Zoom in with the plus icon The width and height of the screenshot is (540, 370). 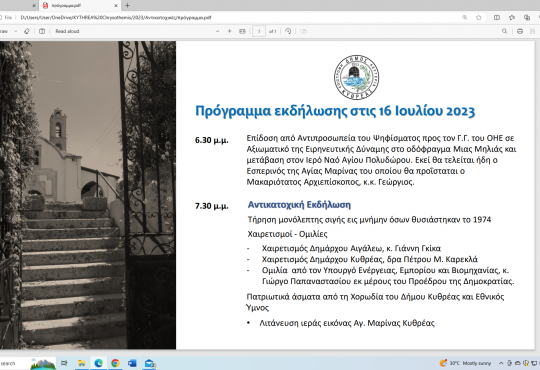point(230,31)
